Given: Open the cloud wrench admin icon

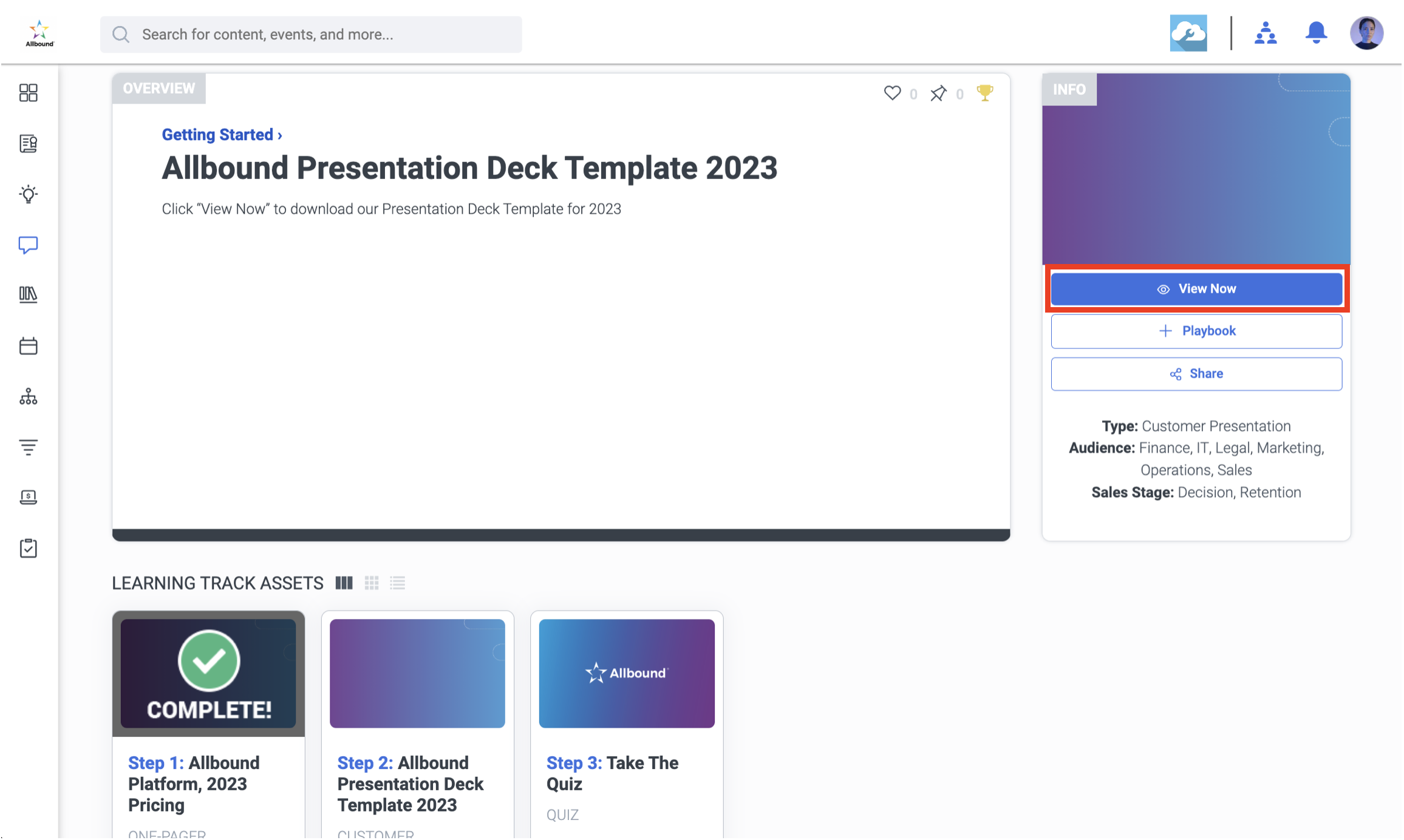Looking at the screenshot, I should (1188, 33).
